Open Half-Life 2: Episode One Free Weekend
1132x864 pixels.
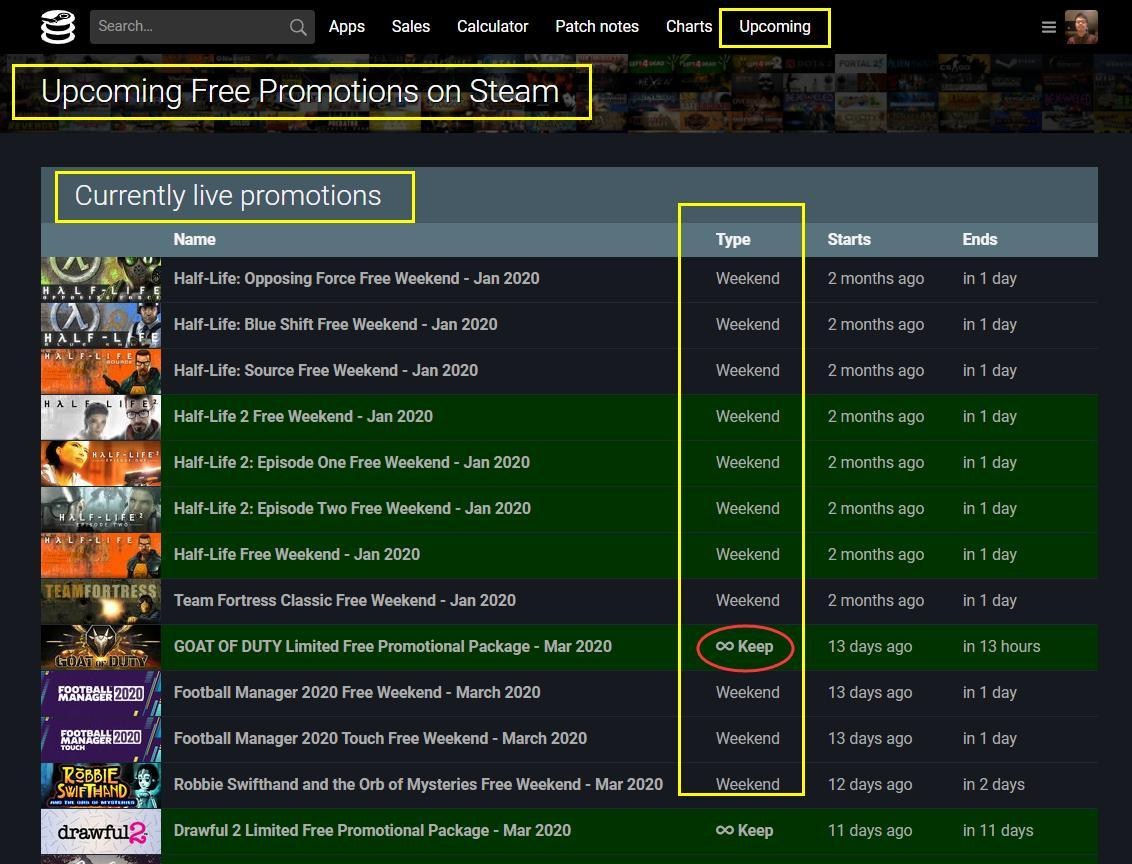[x=352, y=463]
